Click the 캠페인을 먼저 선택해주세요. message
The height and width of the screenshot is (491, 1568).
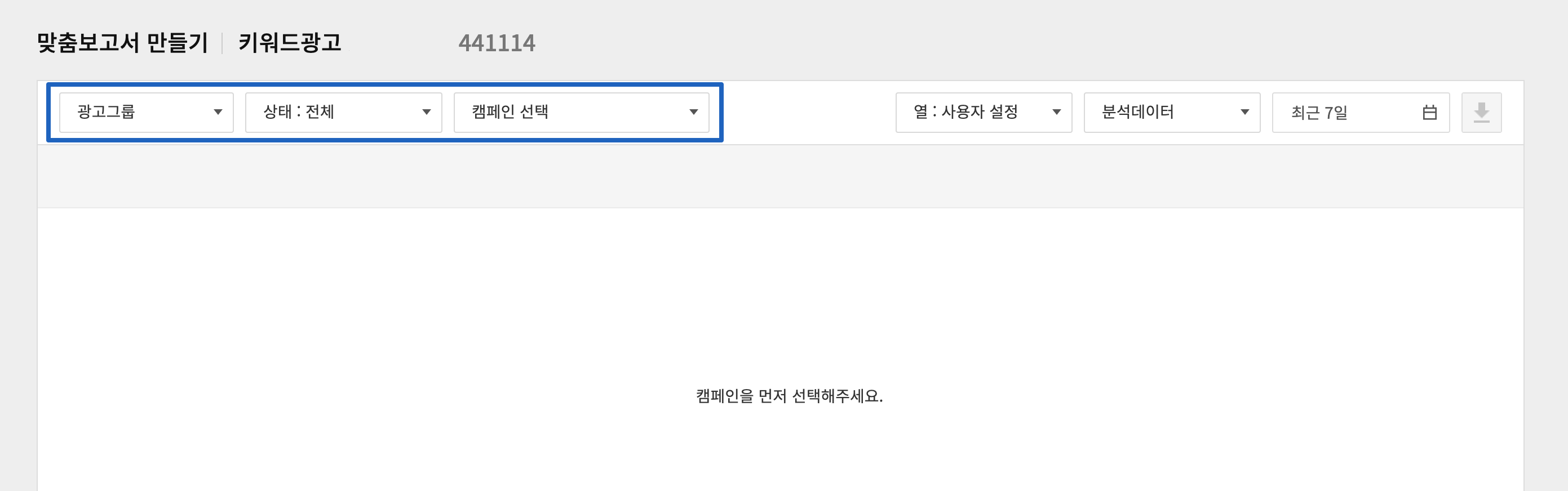789,396
